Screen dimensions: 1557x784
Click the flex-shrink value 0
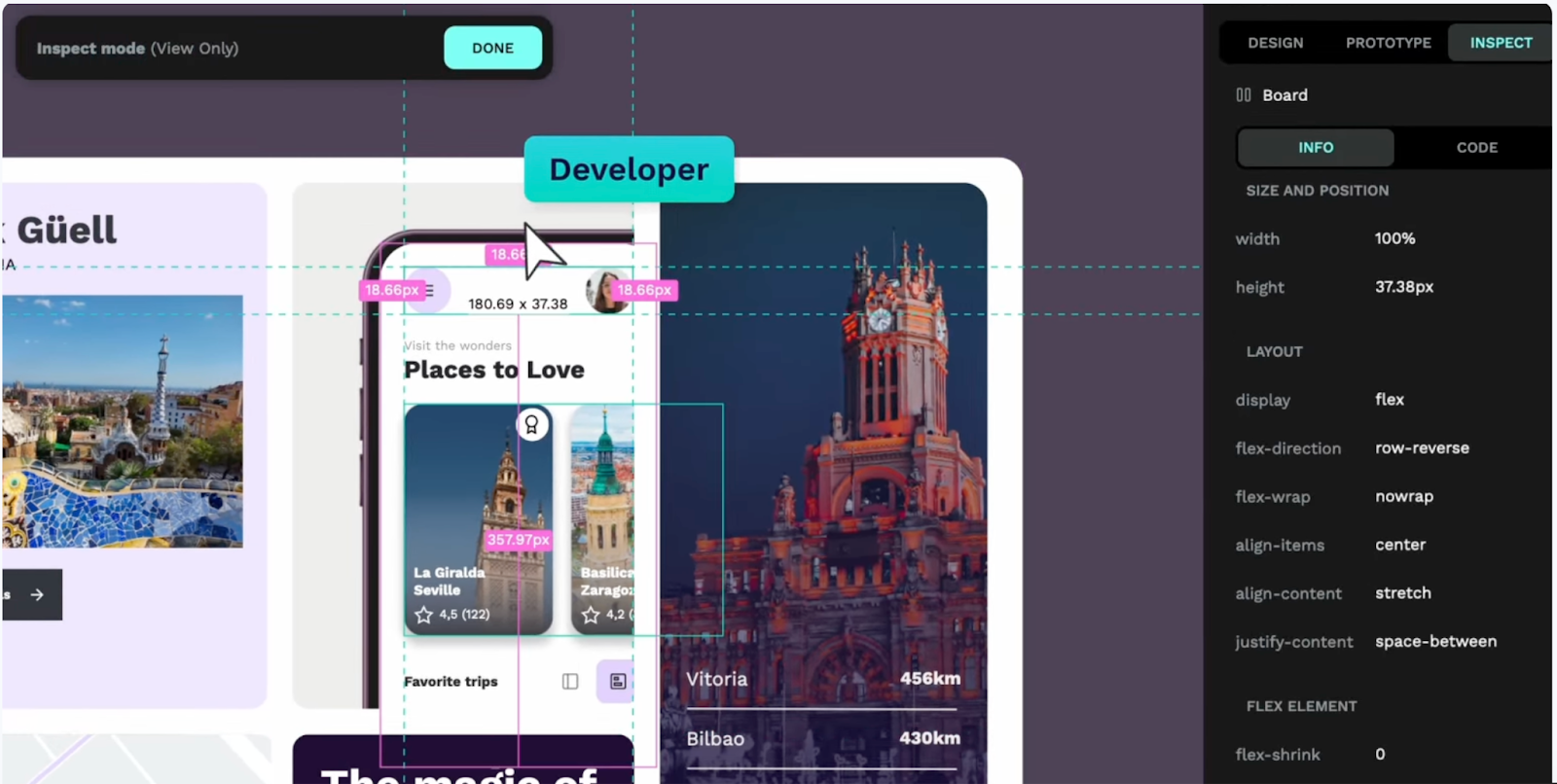click(x=1380, y=754)
